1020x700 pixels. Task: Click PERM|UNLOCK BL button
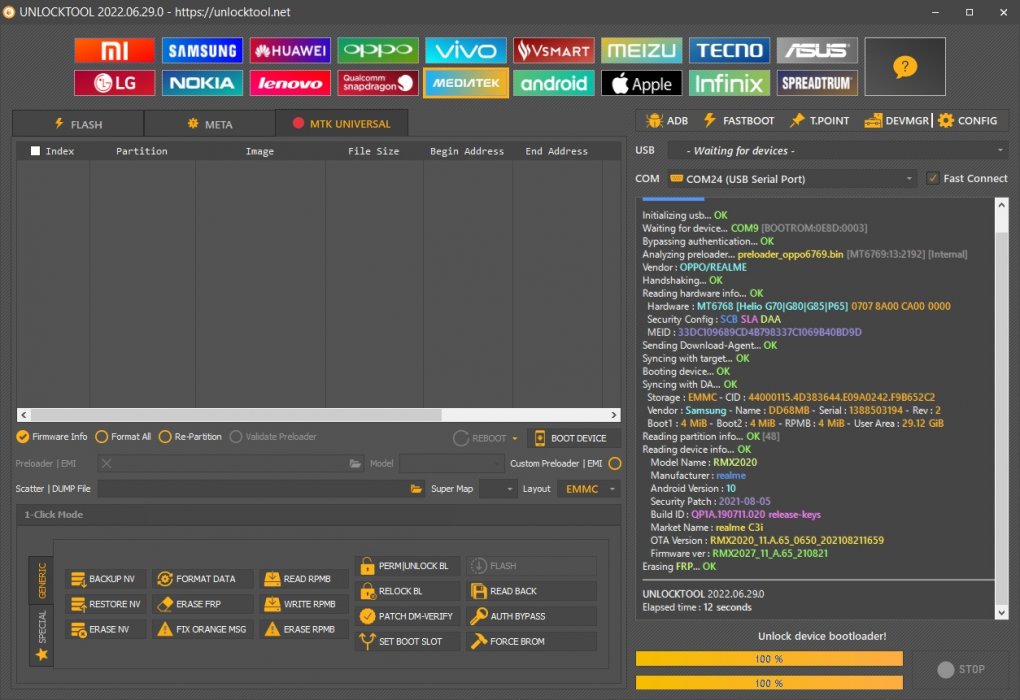click(406, 566)
